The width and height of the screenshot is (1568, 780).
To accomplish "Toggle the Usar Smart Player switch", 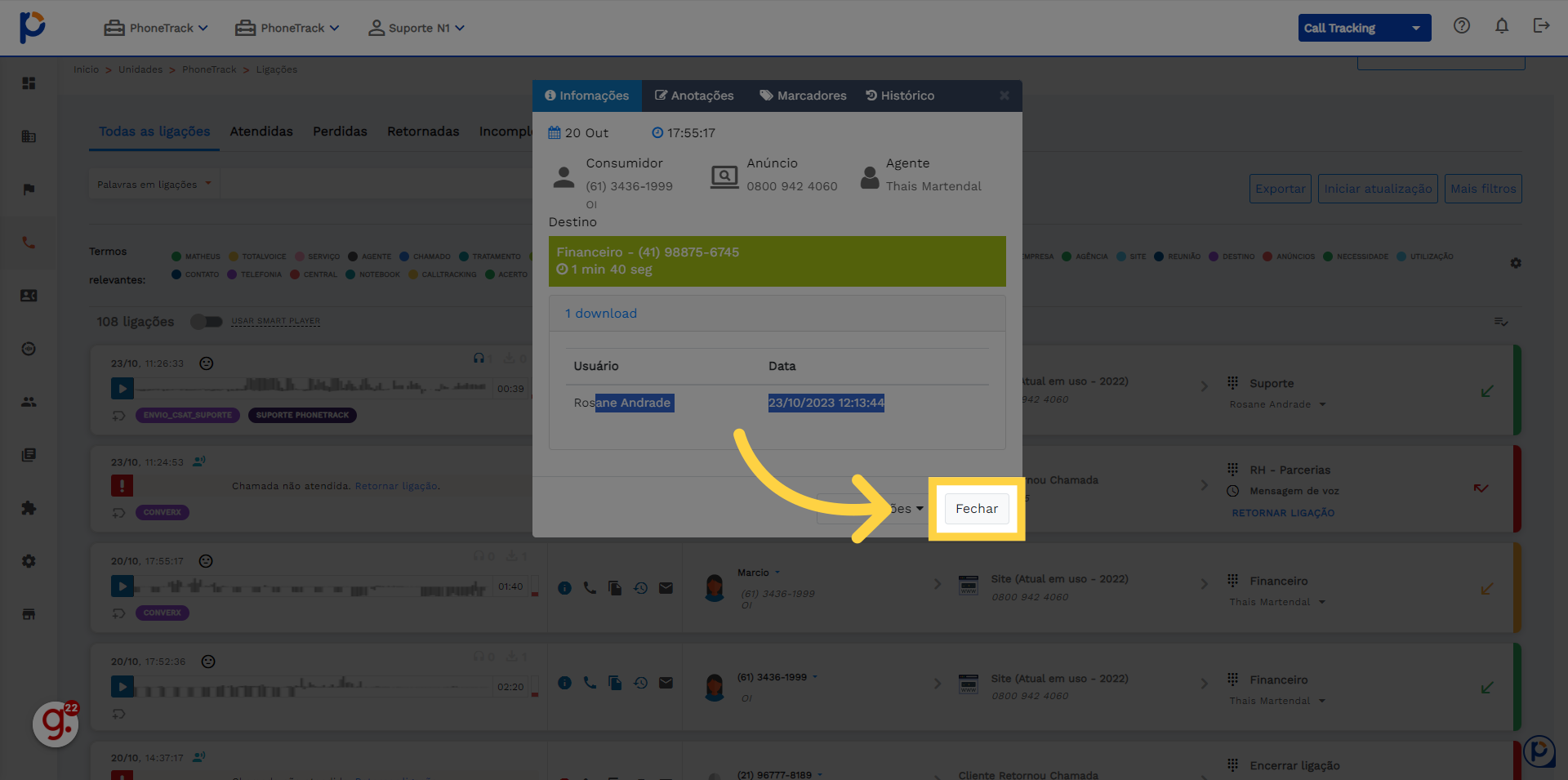I will (x=207, y=322).
